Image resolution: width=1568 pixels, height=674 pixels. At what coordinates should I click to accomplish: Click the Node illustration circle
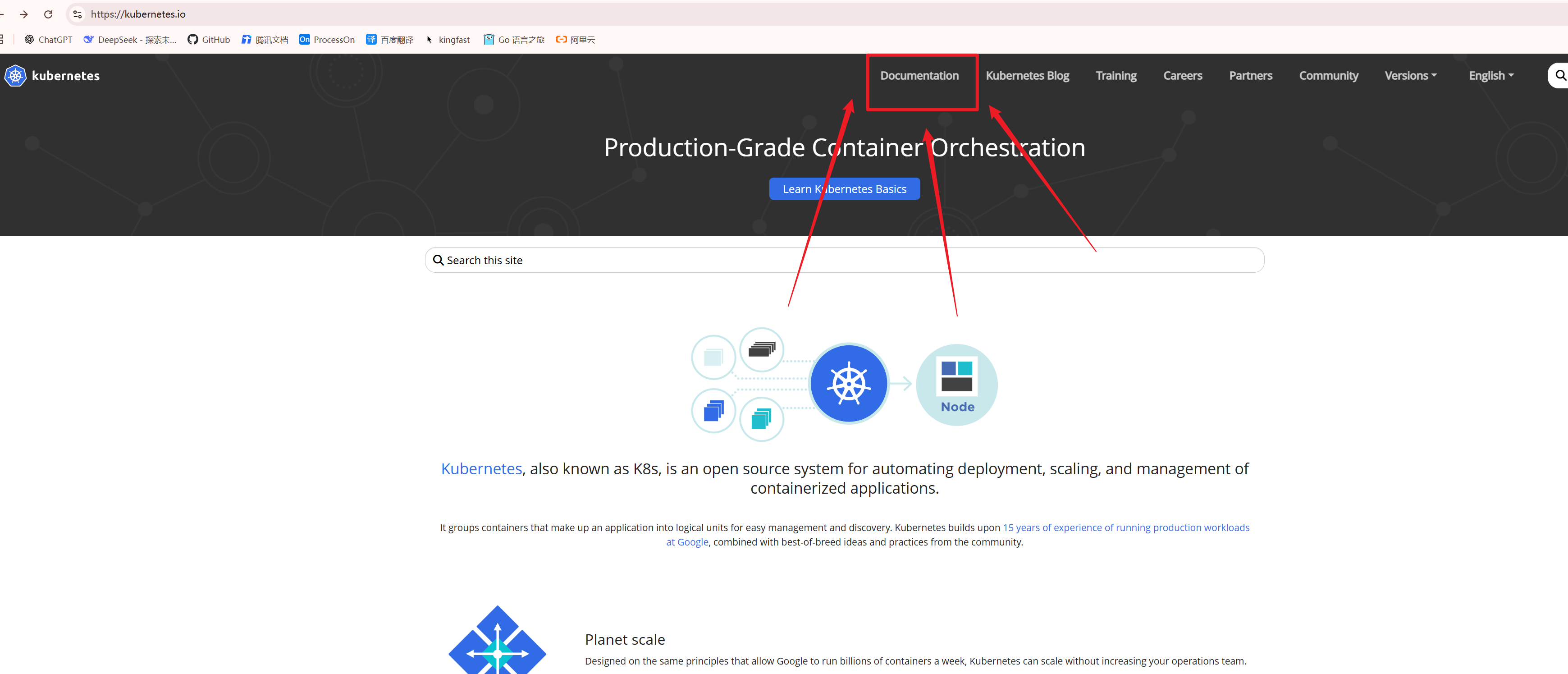click(x=957, y=385)
